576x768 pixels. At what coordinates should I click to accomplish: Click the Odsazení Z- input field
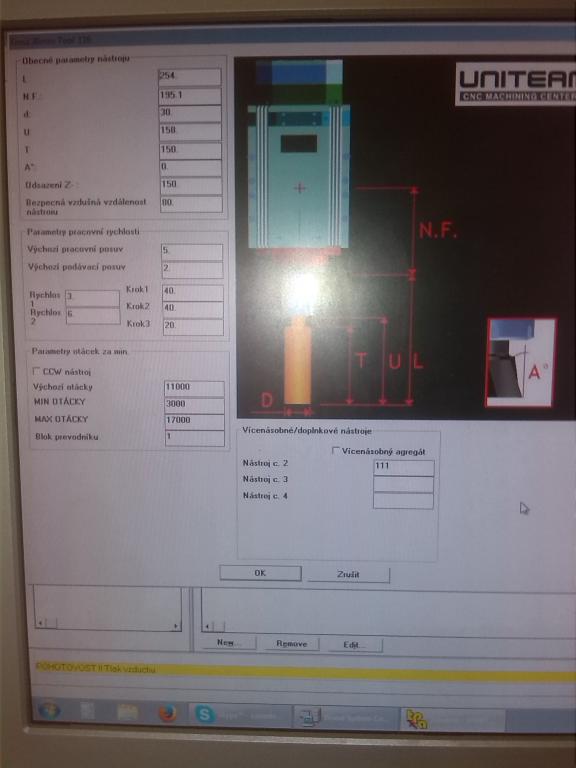pyautogui.click(x=191, y=185)
